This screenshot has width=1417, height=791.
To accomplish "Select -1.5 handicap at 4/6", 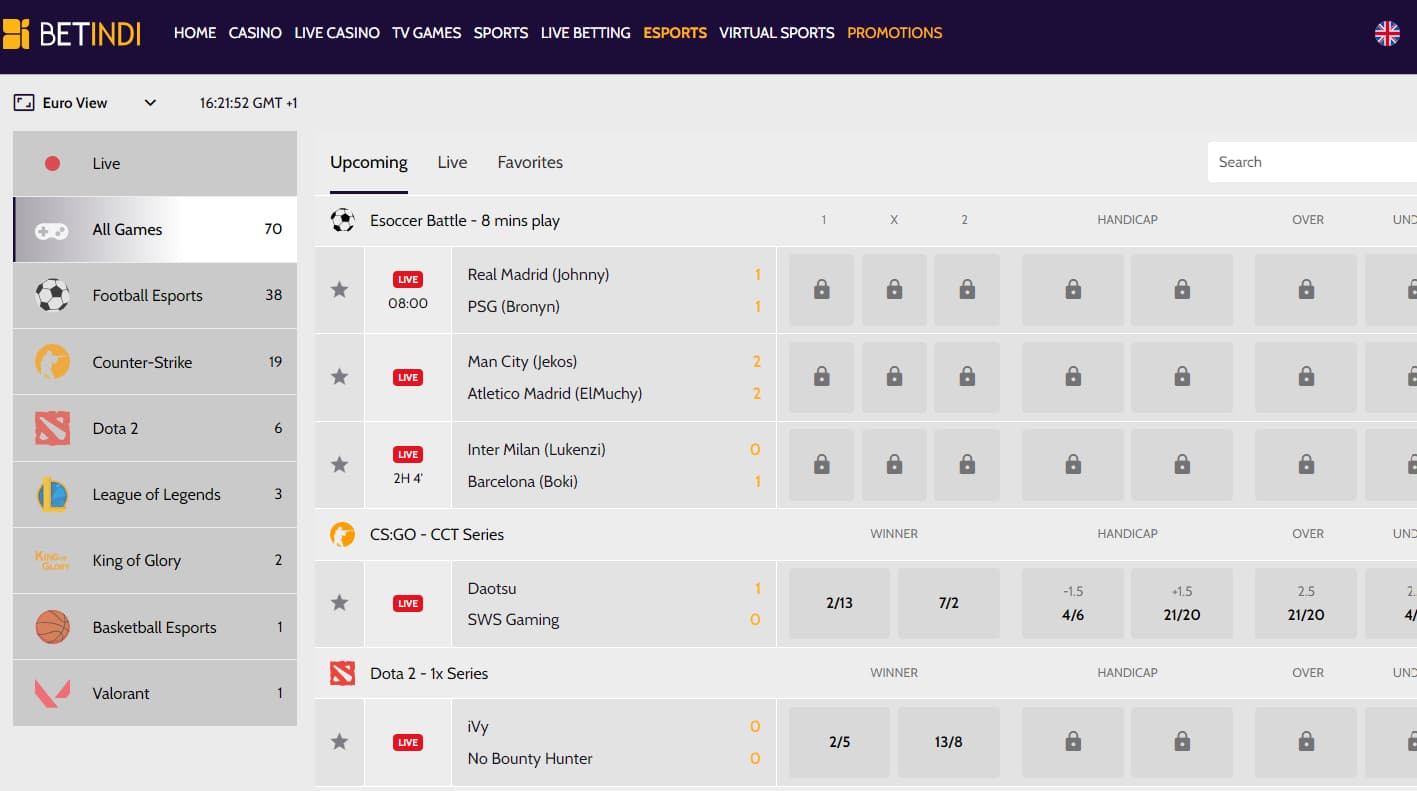I will click(x=1073, y=603).
